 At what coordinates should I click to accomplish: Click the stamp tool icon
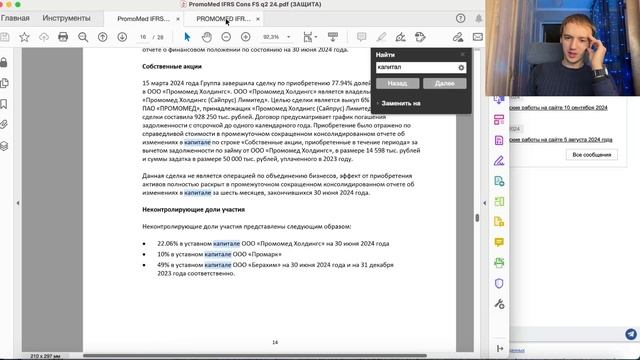[420, 37]
